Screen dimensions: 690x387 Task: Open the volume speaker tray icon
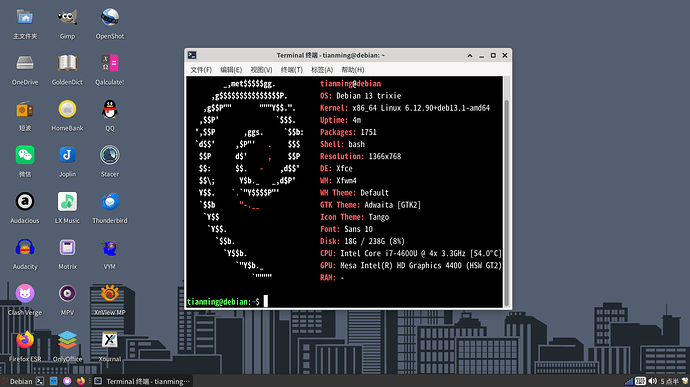pos(653,381)
